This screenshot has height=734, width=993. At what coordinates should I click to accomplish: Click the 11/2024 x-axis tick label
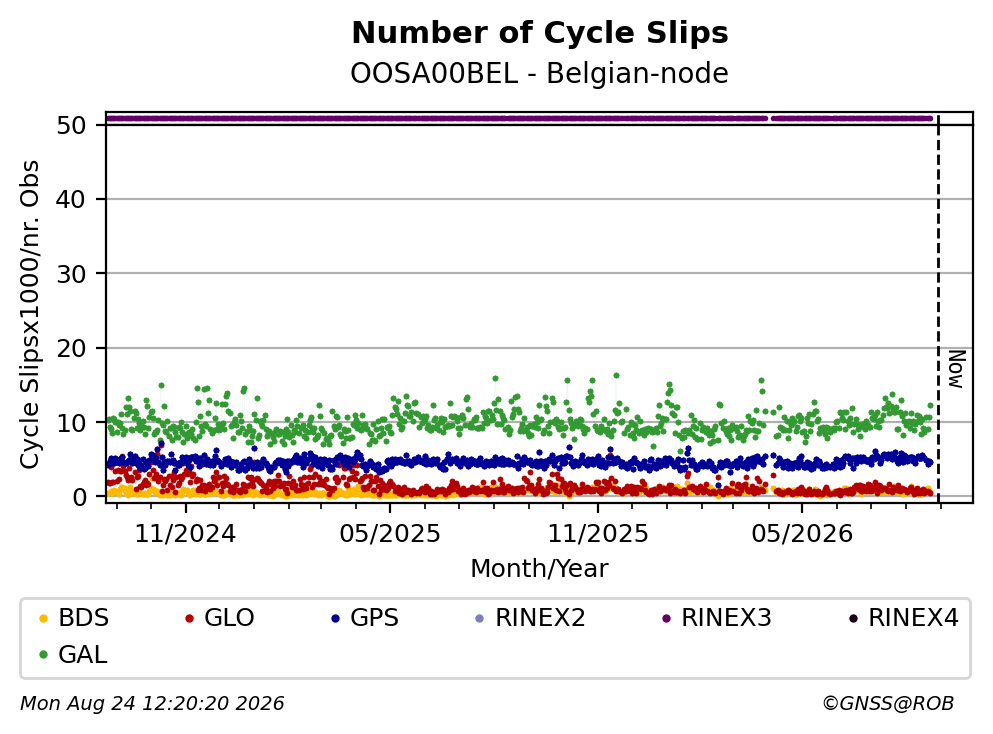pos(185,534)
